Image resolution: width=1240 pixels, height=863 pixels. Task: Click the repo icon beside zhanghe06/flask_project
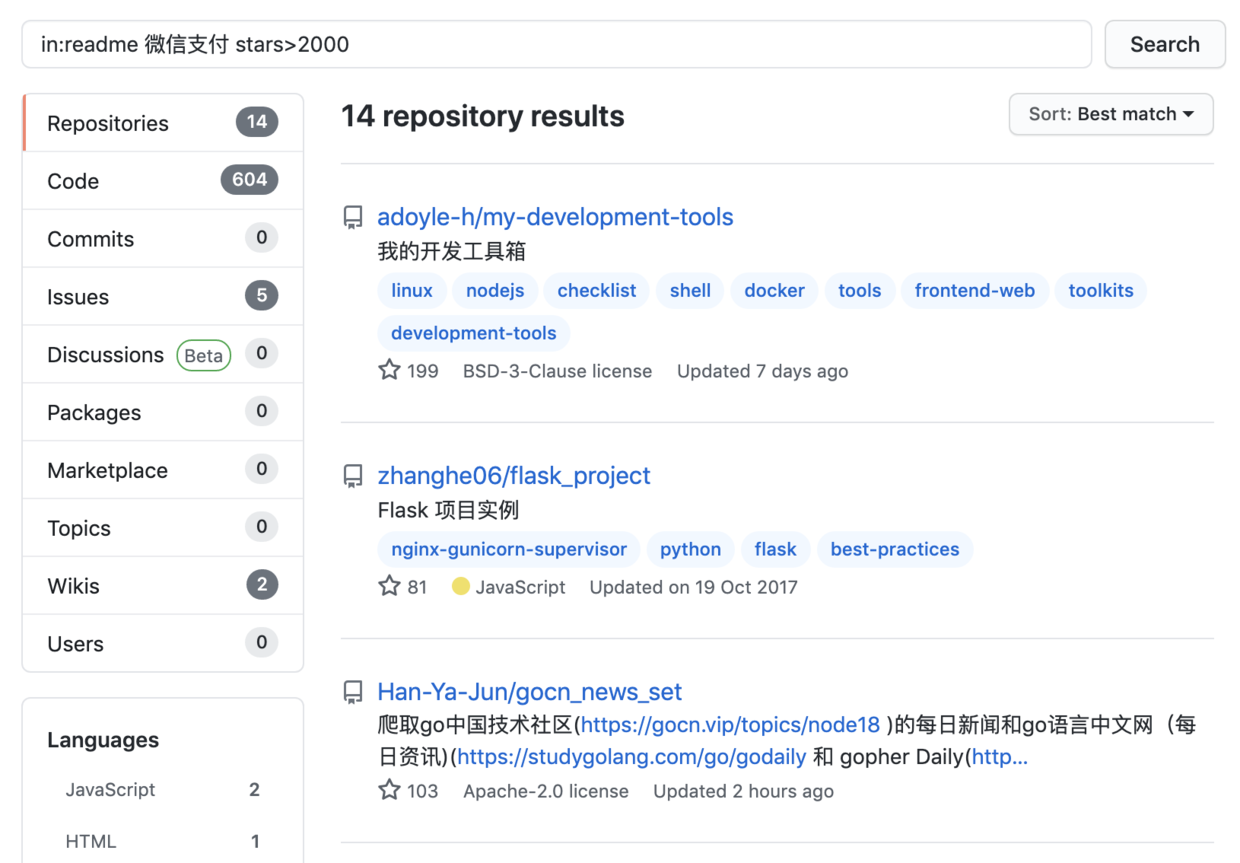[x=353, y=477]
